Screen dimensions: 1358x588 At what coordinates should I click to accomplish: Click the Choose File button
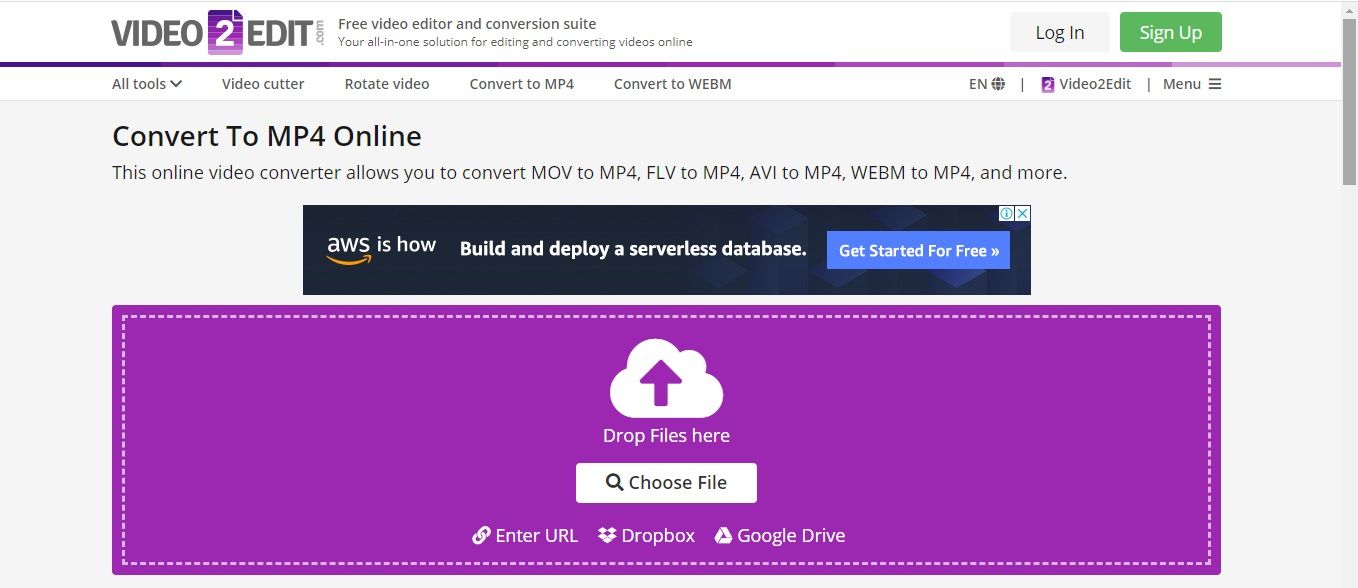[666, 483]
